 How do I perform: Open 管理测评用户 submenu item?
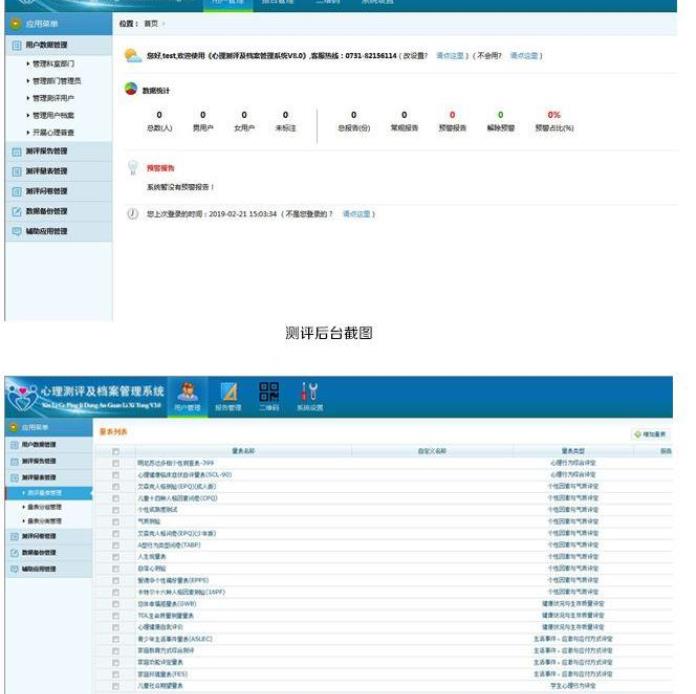click(x=54, y=98)
